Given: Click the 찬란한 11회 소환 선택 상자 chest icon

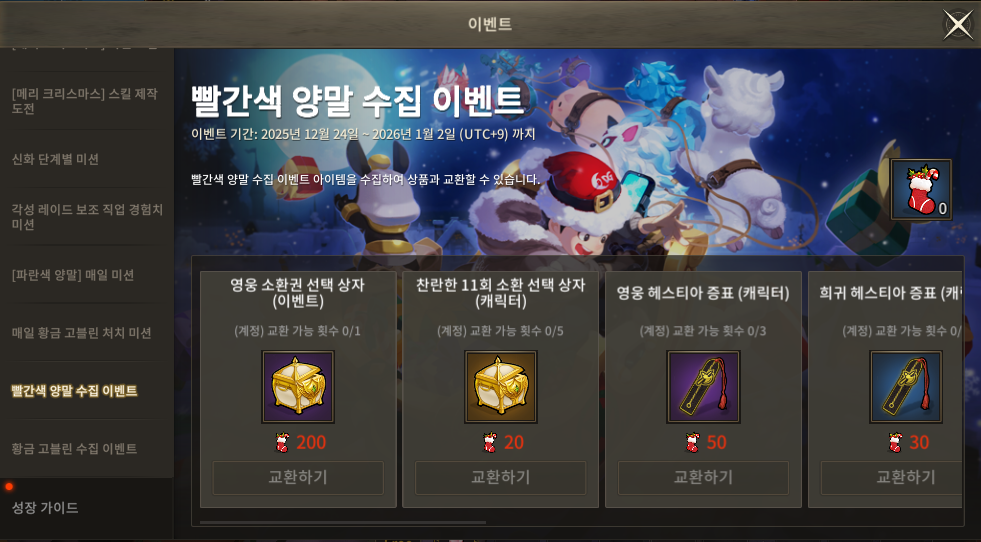Looking at the screenshot, I should coord(501,387).
